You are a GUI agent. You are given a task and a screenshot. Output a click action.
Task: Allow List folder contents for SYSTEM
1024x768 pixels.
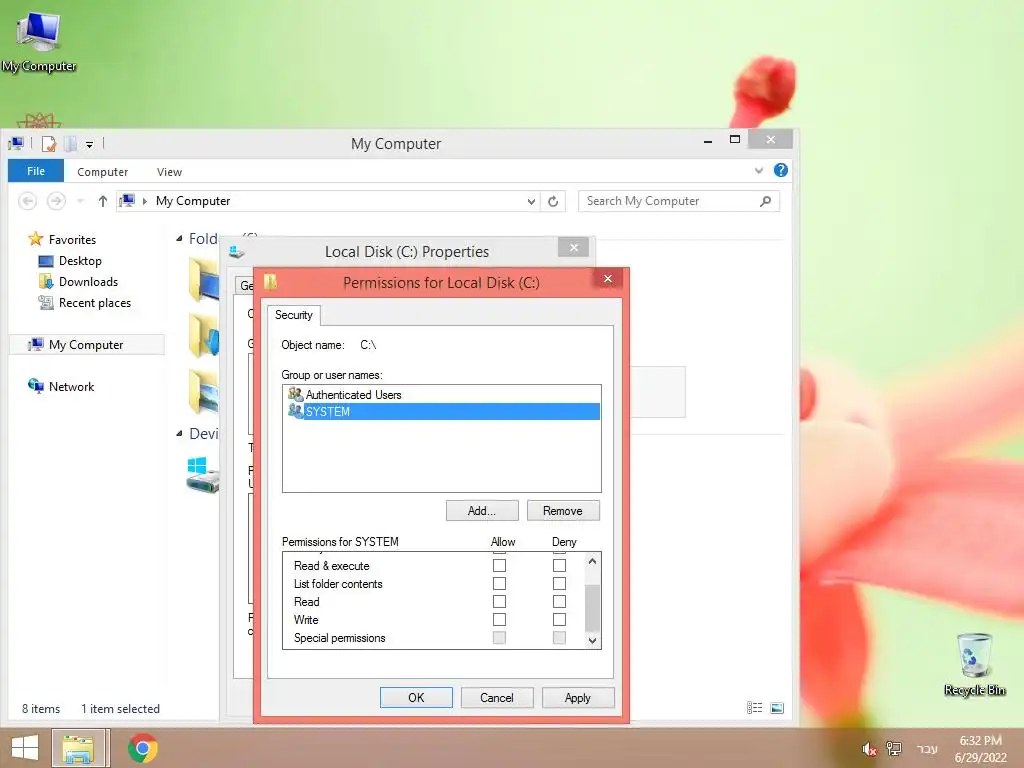(x=499, y=583)
